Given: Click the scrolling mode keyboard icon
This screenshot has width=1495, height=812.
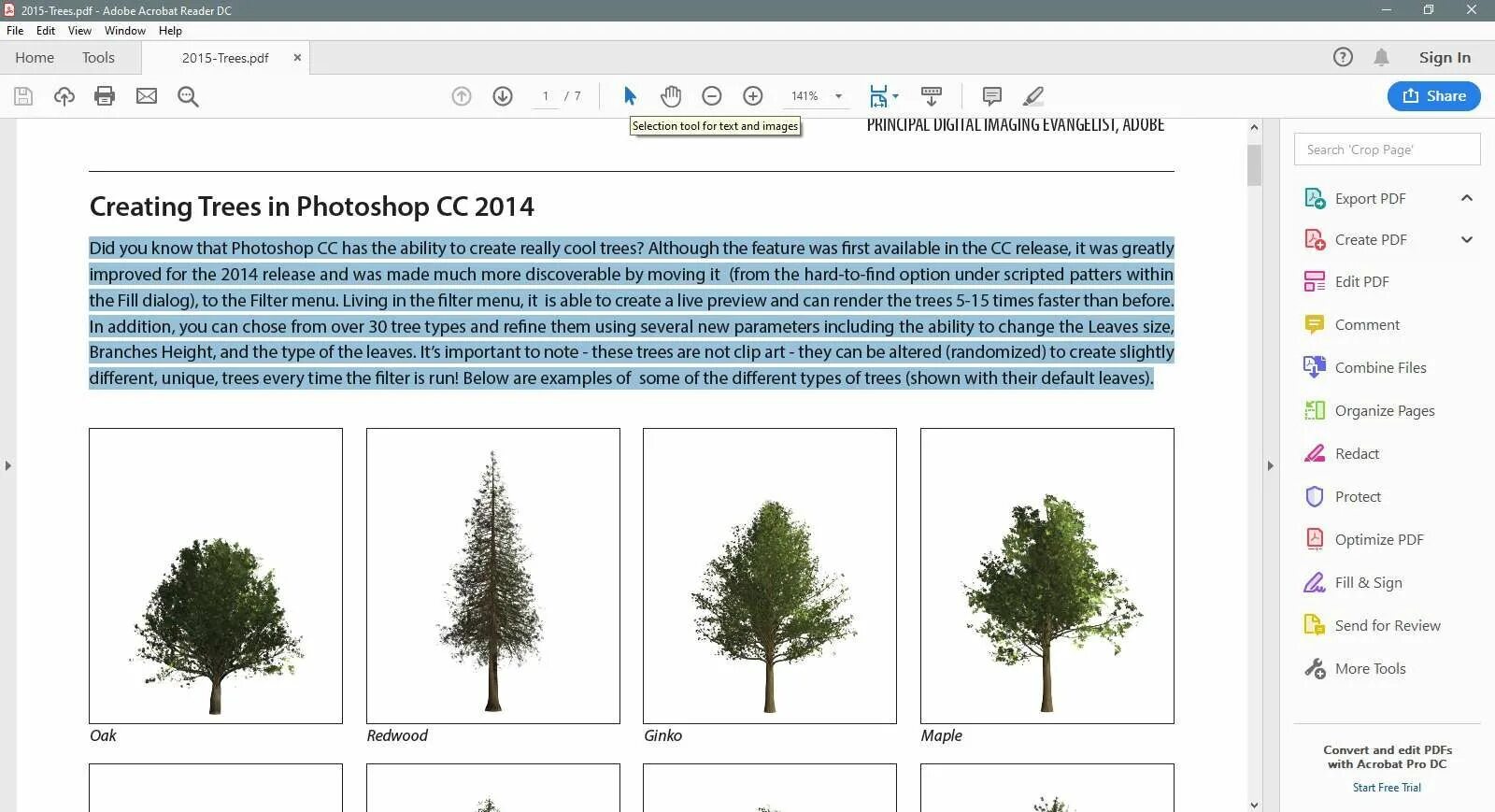Looking at the screenshot, I should point(932,96).
